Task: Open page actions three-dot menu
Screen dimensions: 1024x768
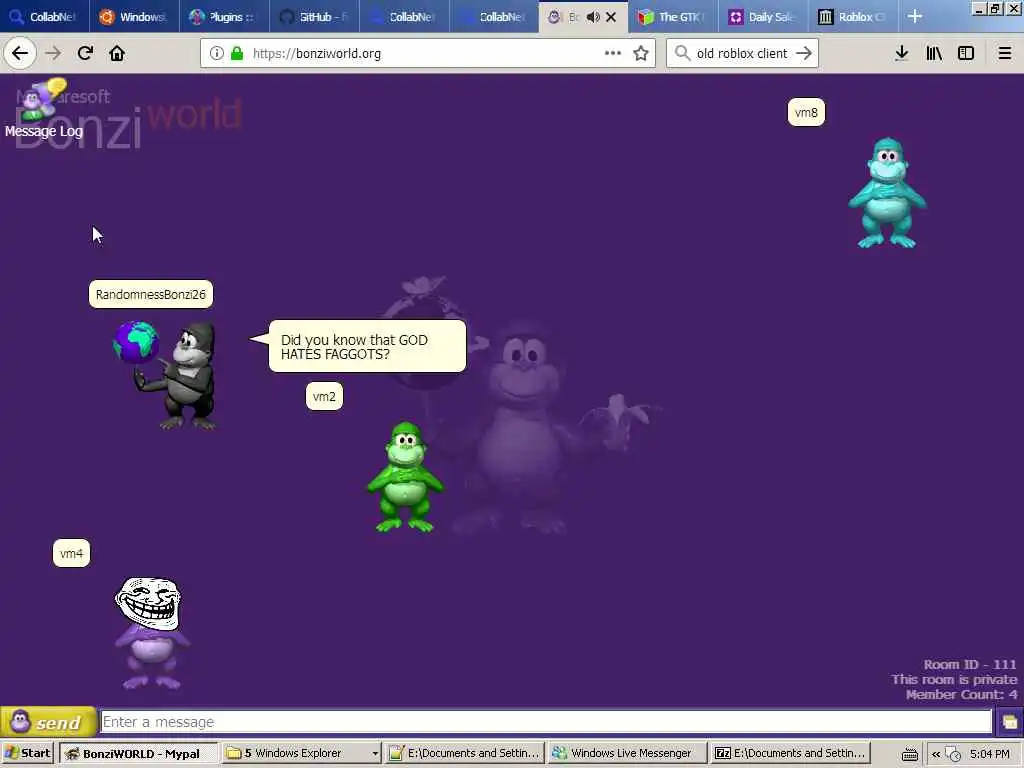Action: (x=613, y=53)
